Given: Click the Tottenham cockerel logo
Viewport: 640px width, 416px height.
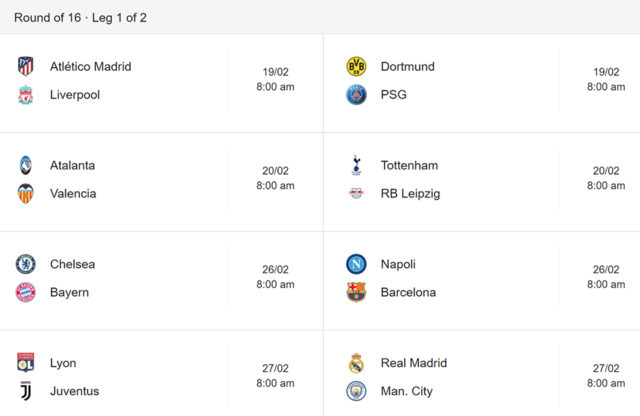Looking at the screenshot, I should (x=356, y=165).
